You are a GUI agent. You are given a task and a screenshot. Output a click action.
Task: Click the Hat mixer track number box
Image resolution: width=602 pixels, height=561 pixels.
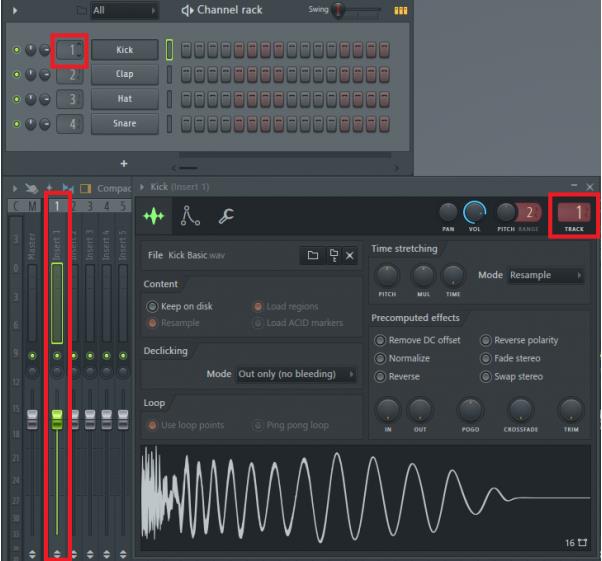[70, 99]
